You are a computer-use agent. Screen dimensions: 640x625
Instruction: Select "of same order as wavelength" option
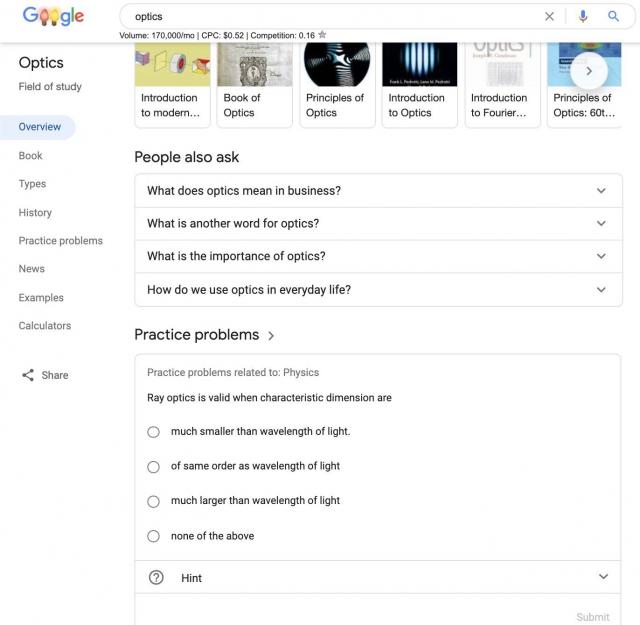tap(153, 467)
